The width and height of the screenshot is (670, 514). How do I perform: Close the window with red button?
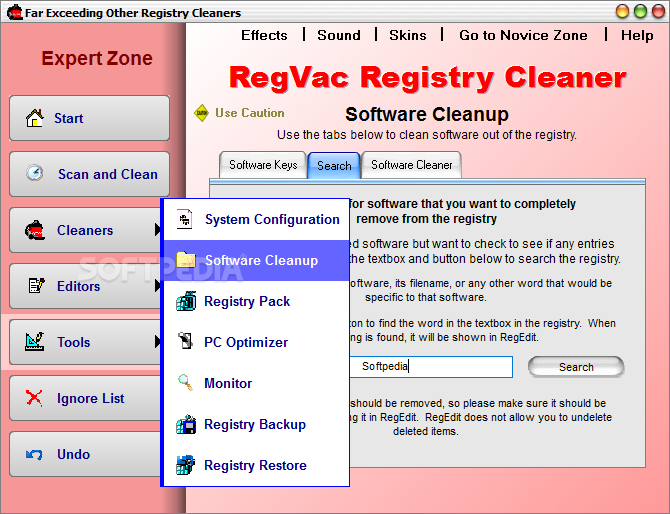(658, 11)
